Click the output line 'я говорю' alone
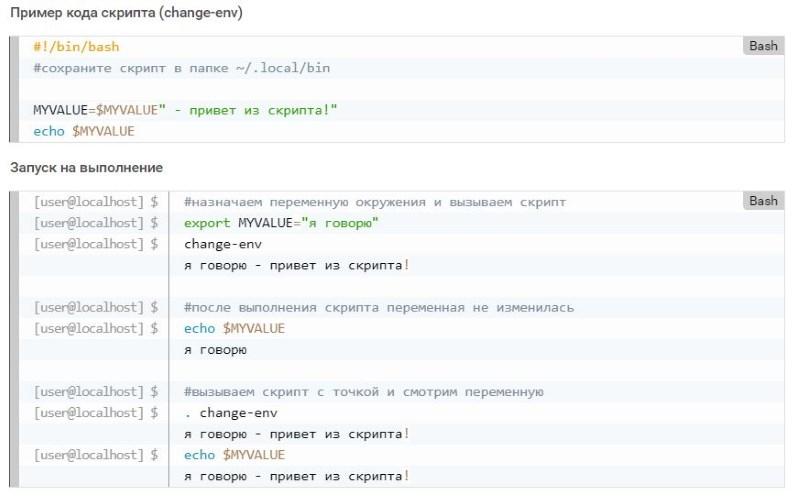800x497 pixels. (x=215, y=350)
